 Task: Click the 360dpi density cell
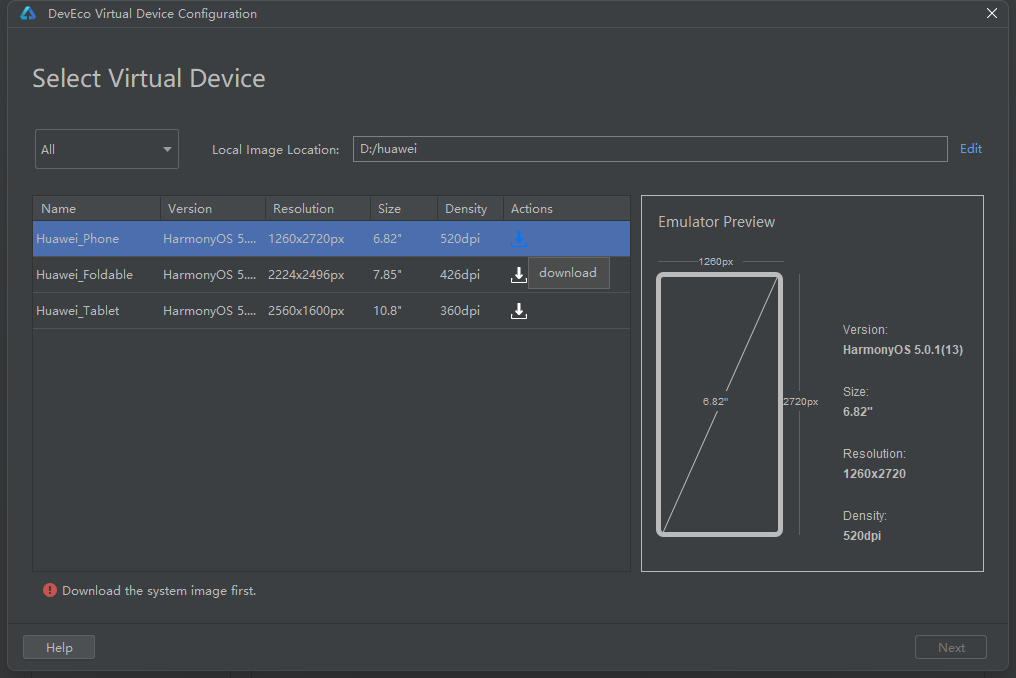tap(460, 311)
